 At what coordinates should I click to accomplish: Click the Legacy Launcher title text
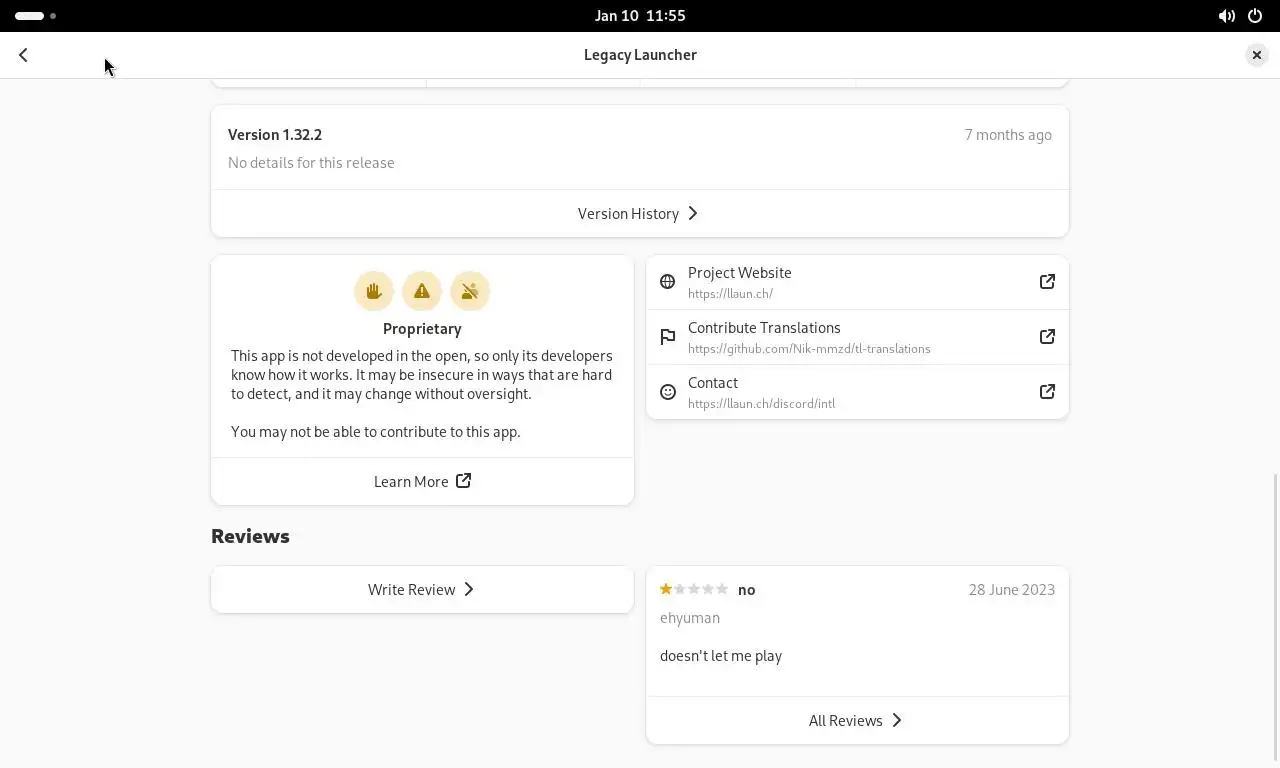(640, 55)
